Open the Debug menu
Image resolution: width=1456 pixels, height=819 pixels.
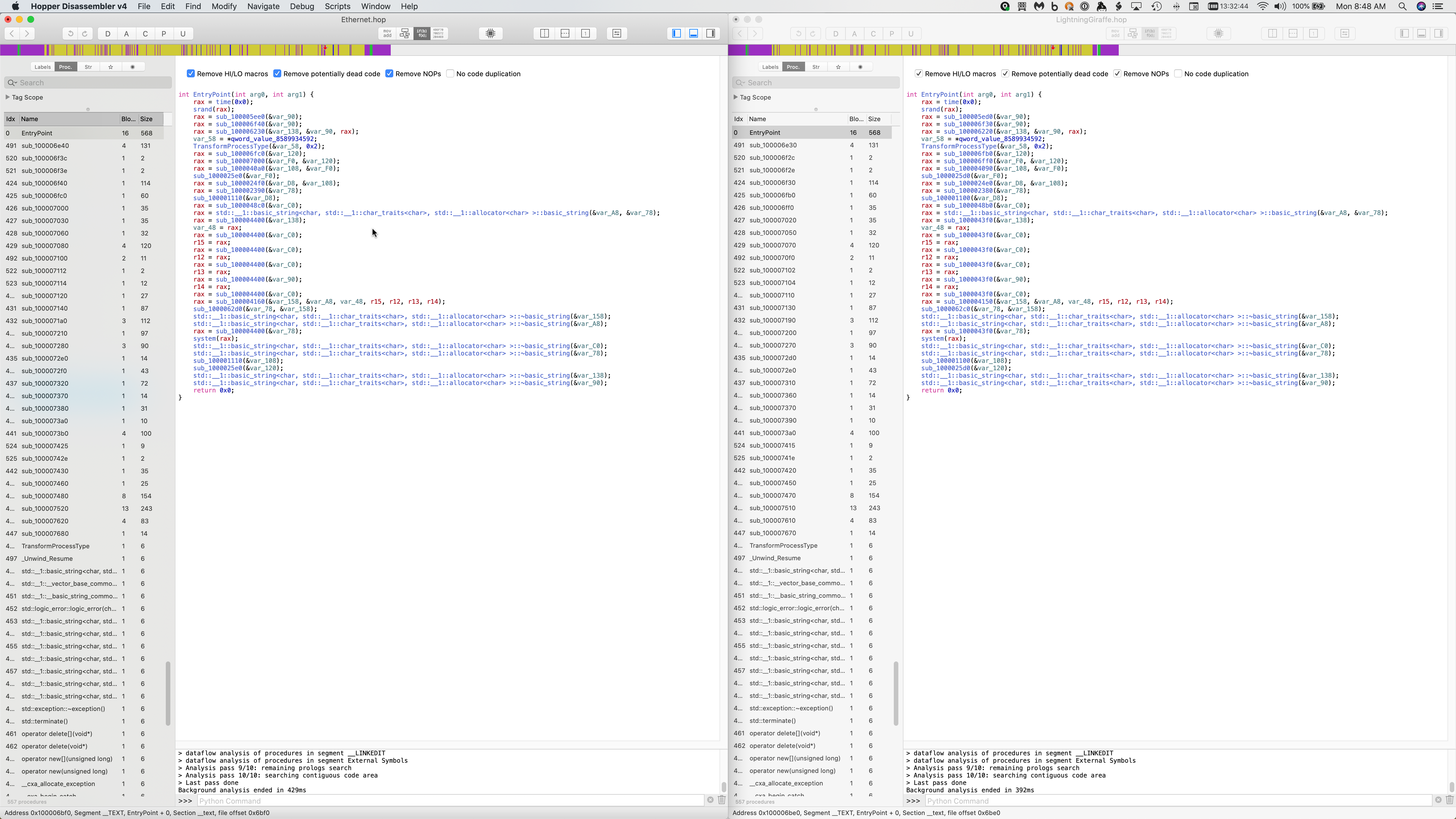tap(302, 6)
